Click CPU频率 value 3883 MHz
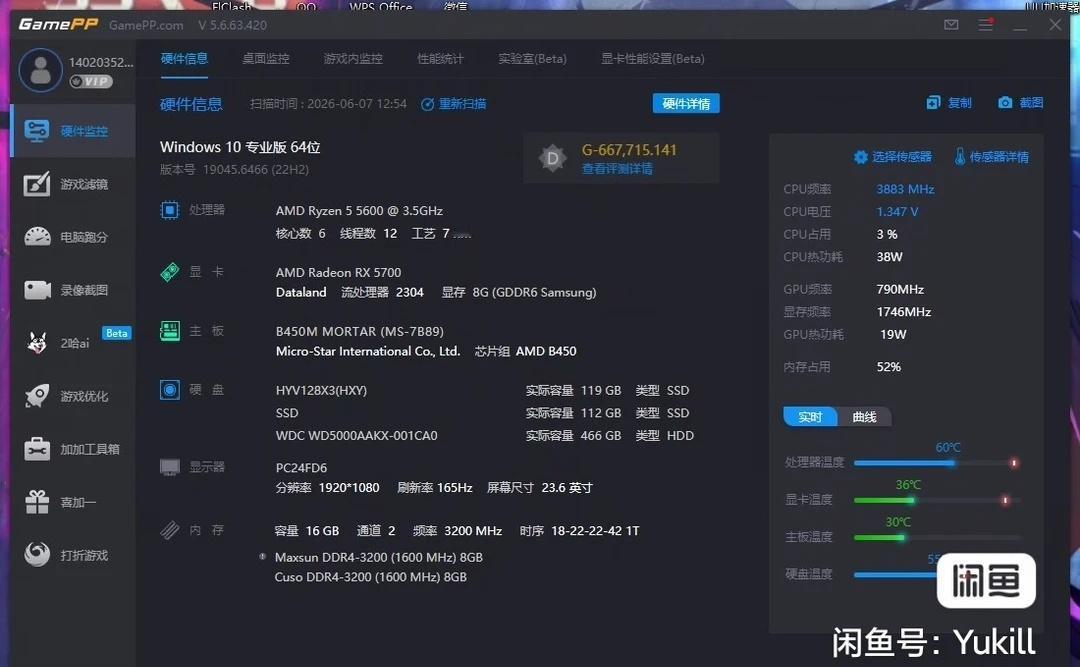This screenshot has height=667, width=1080. (x=905, y=189)
